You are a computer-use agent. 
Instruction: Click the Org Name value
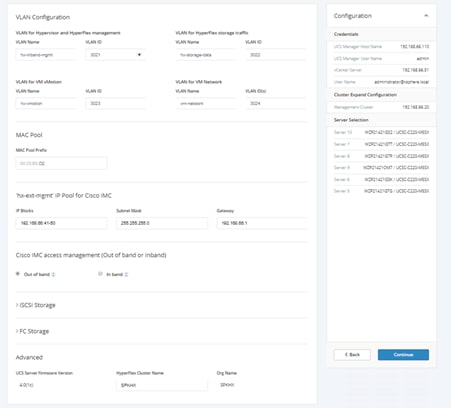(x=227, y=385)
